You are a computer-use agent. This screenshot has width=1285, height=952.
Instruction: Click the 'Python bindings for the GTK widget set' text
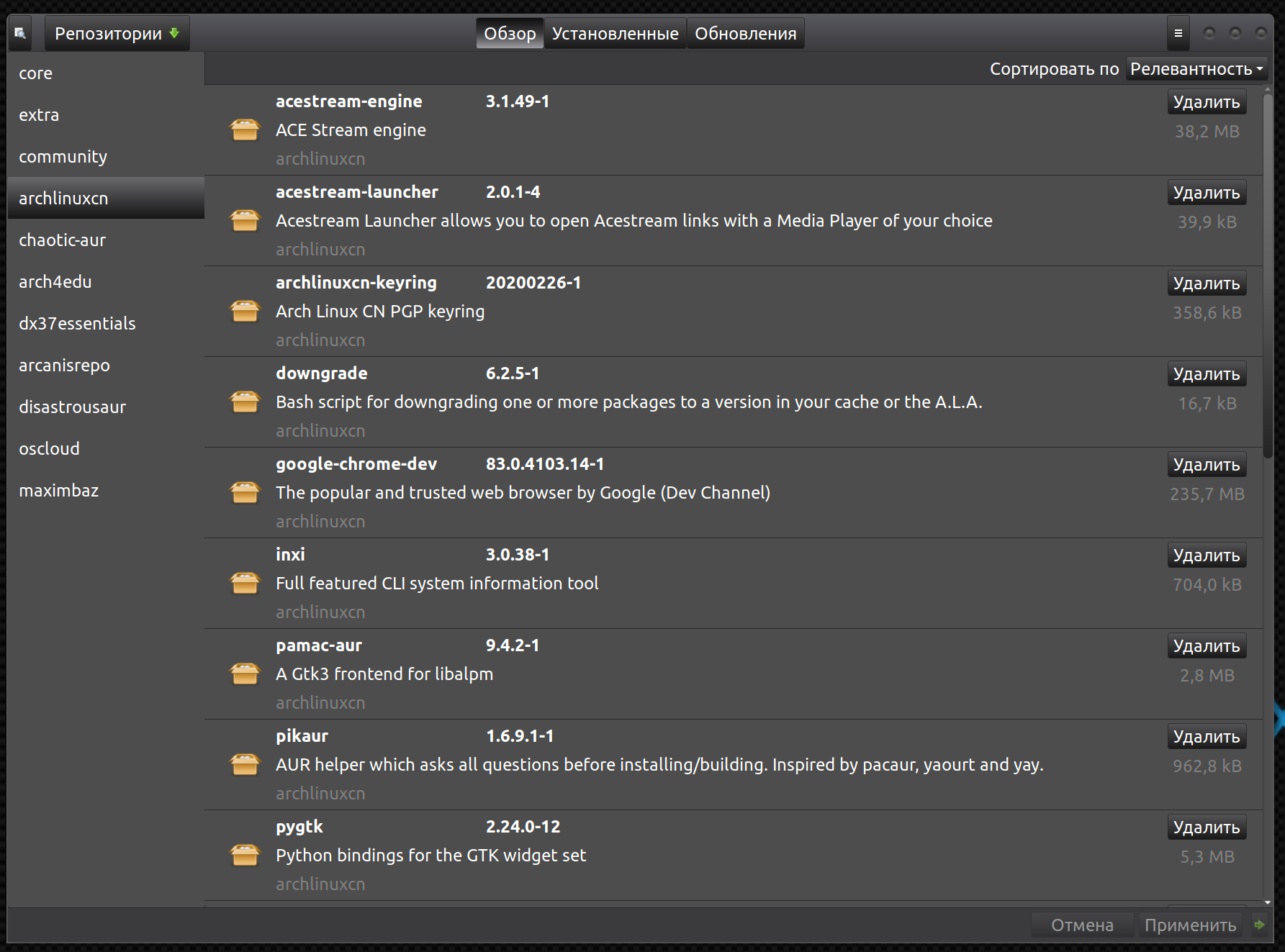(x=431, y=856)
